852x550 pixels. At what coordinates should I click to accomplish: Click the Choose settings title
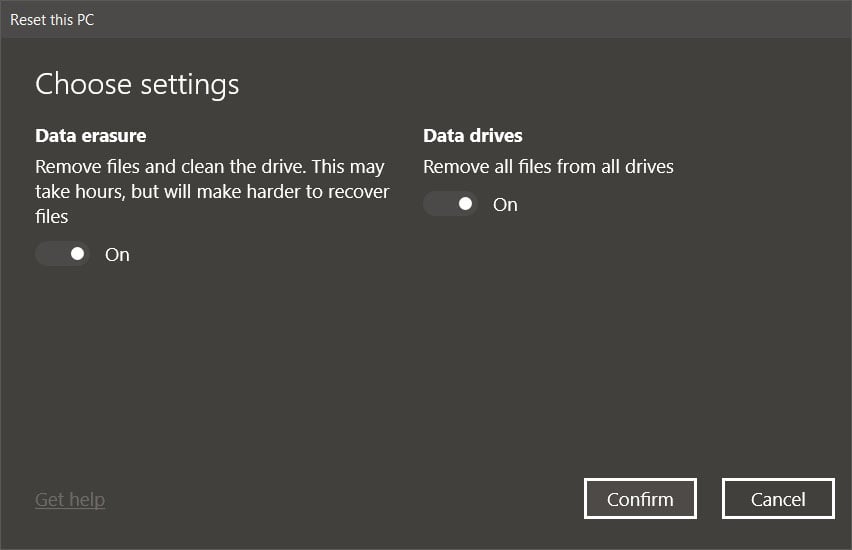pos(137,84)
